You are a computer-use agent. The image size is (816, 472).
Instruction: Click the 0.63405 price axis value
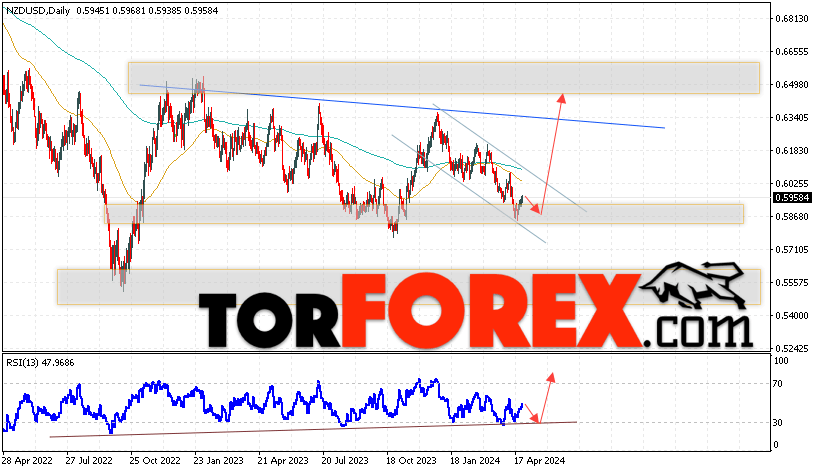pos(793,118)
